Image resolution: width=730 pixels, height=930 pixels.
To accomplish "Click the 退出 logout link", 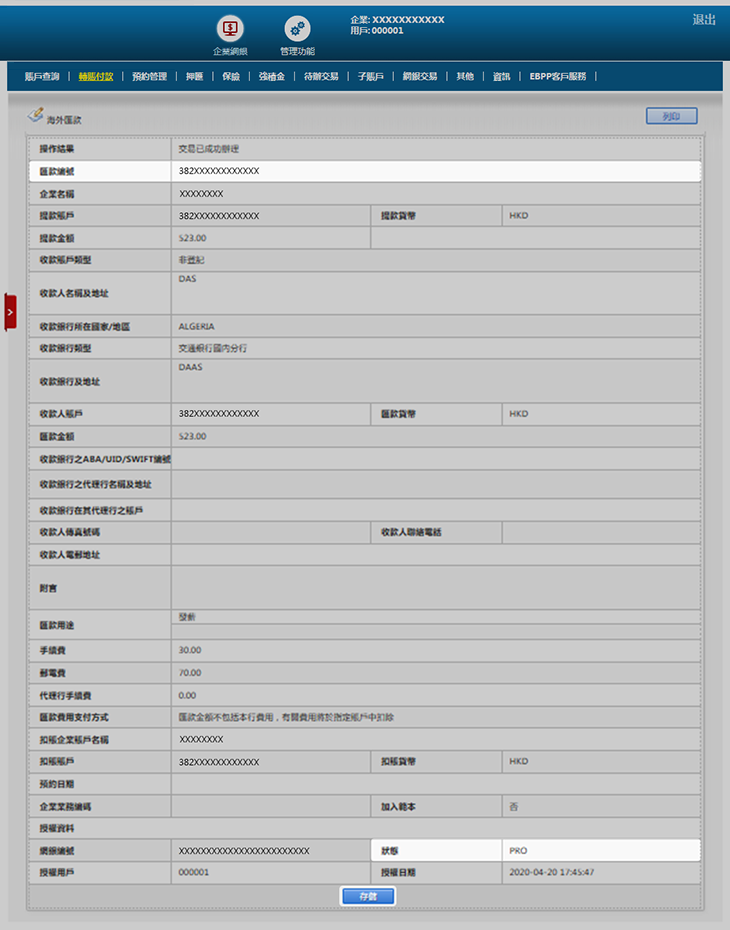I will click(x=704, y=20).
